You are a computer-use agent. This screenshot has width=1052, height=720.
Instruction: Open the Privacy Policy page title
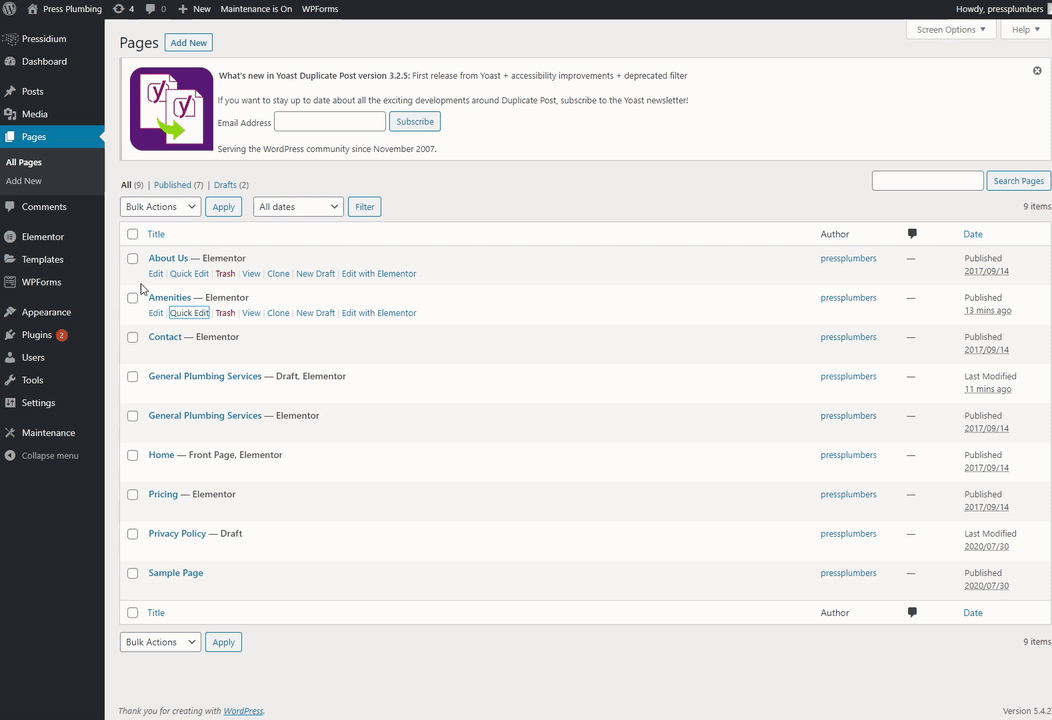coord(177,533)
